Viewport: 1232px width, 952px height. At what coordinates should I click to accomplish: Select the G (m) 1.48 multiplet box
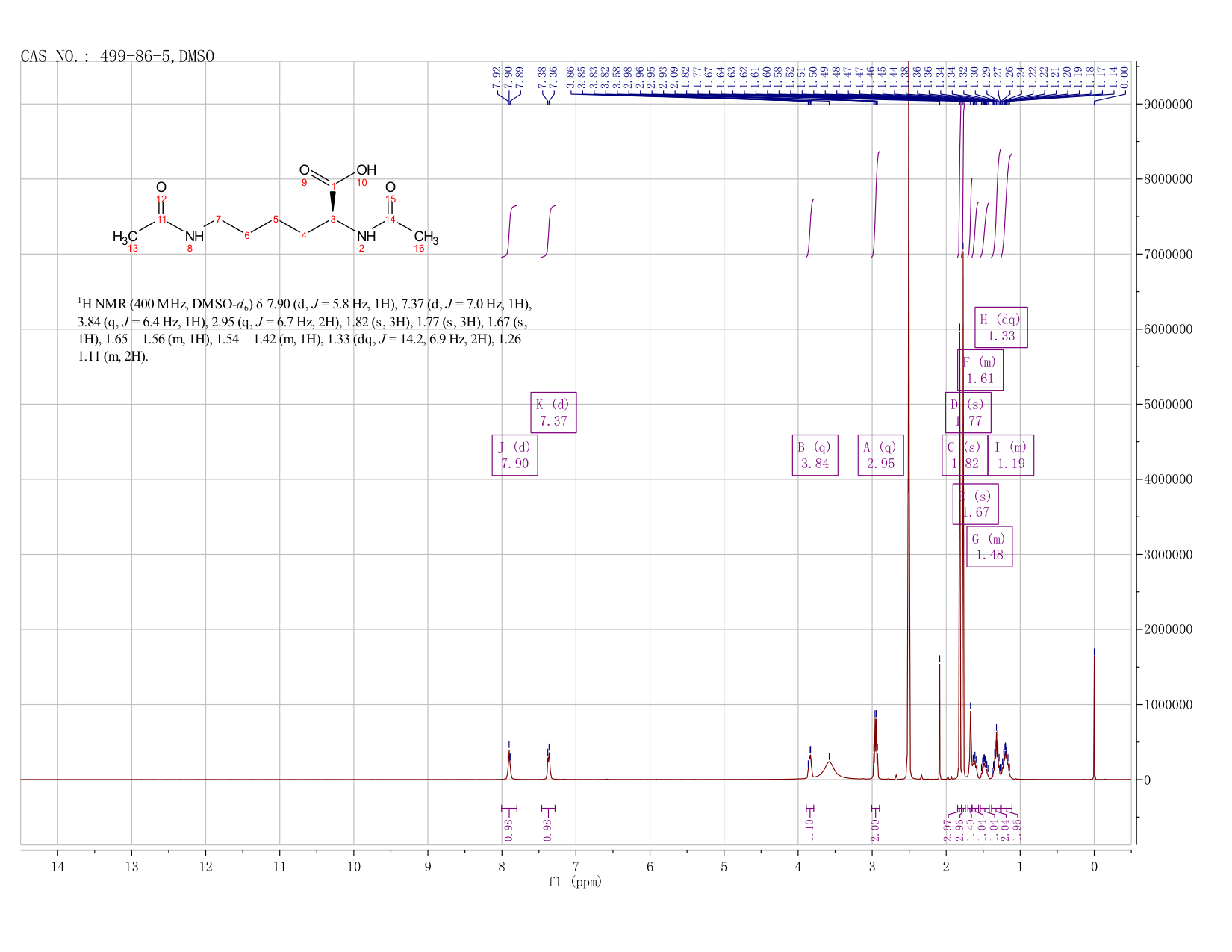click(x=989, y=547)
